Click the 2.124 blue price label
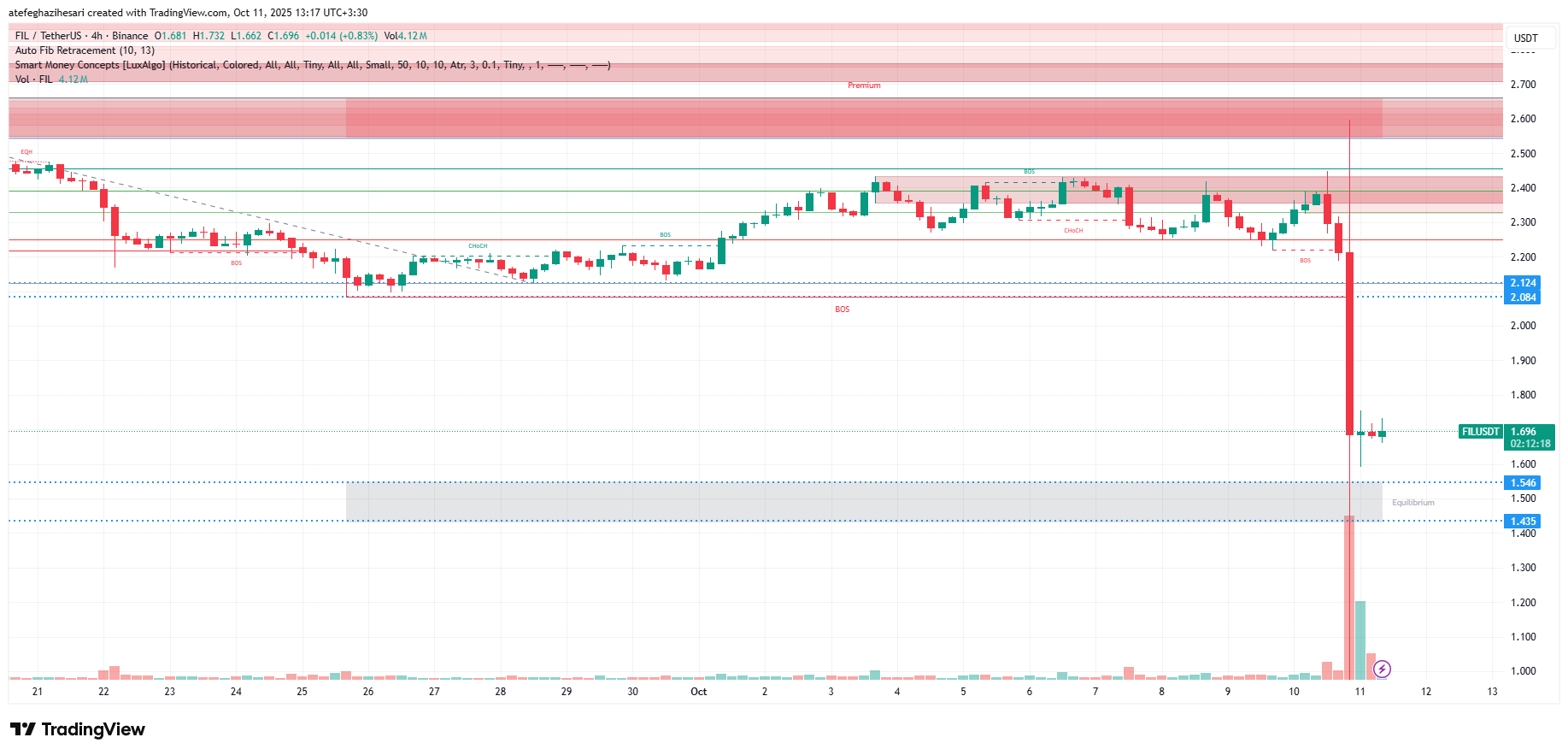1568x755 pixels. 1522,283
